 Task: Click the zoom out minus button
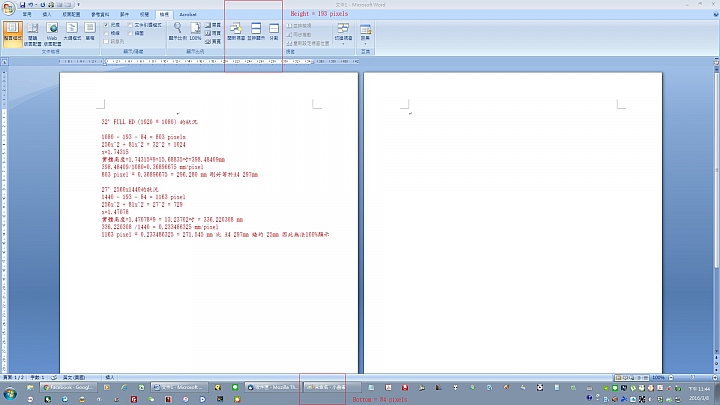click(x=671, y=377)
